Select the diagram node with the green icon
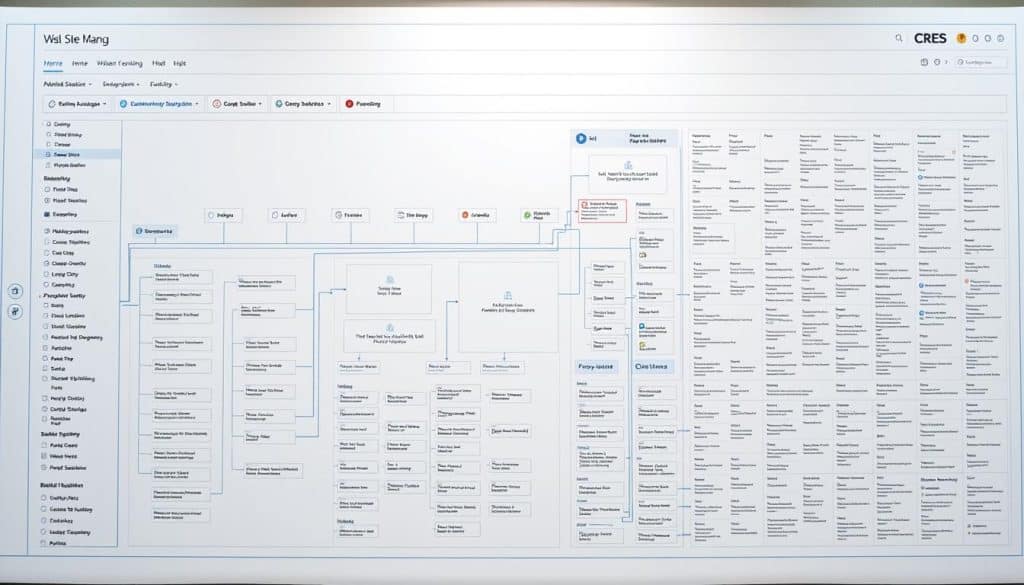 pos(539,215)
